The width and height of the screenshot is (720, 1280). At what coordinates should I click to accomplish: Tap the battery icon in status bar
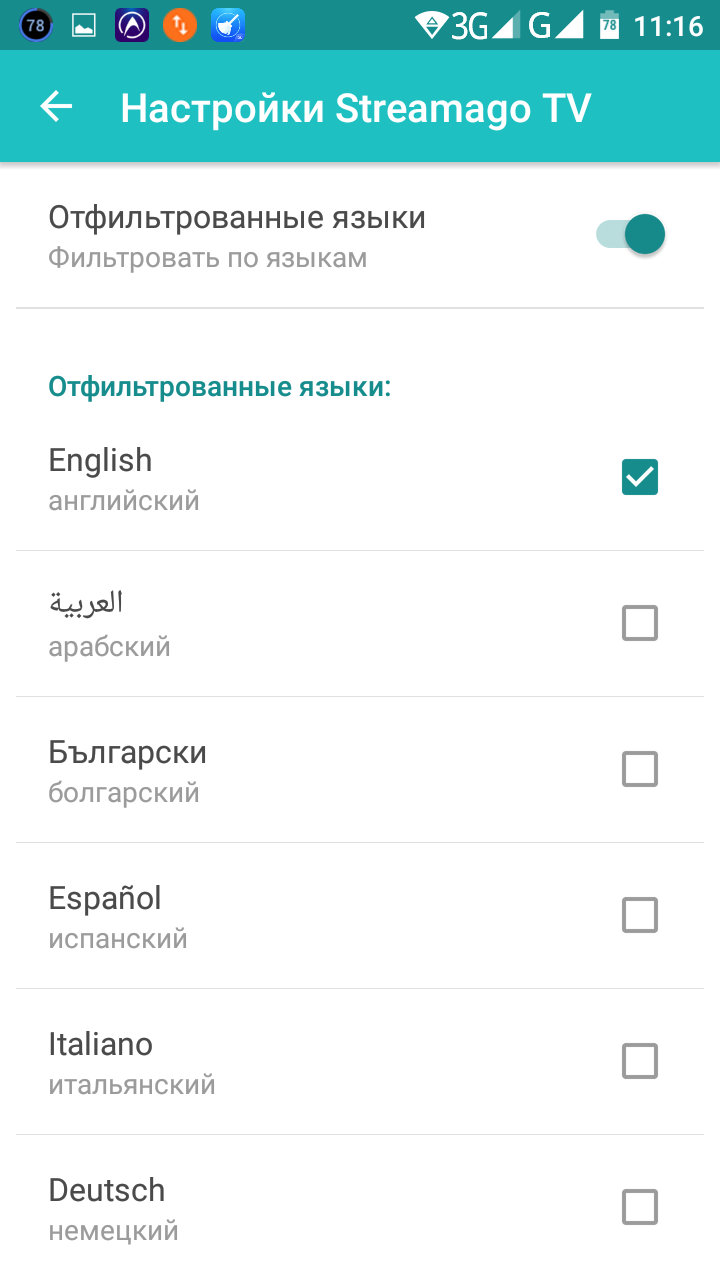(x=609, y=25)
